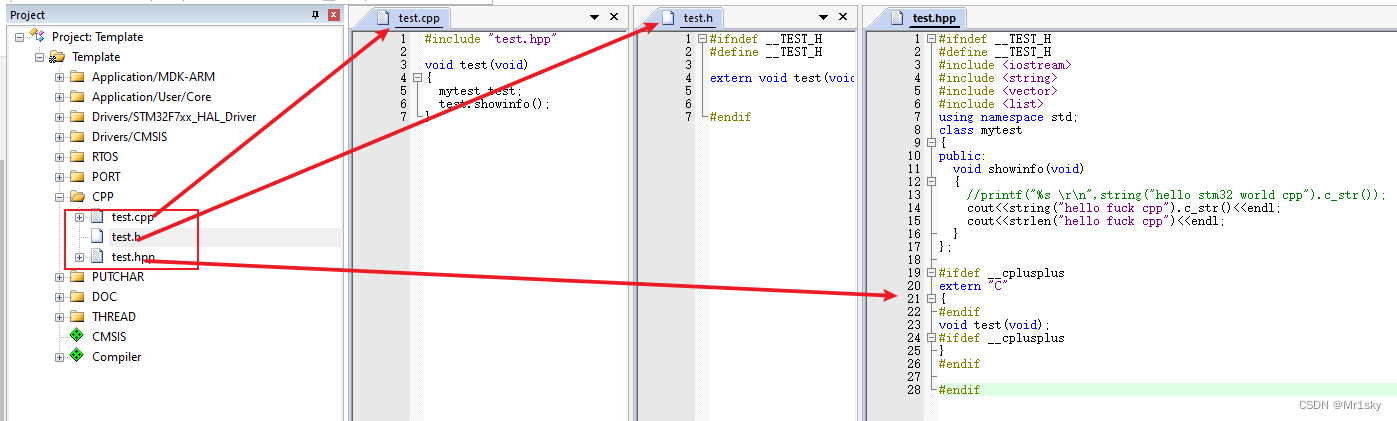Click the green Compiler component icon
The image size is (1397, 421).
coord(77,357)
